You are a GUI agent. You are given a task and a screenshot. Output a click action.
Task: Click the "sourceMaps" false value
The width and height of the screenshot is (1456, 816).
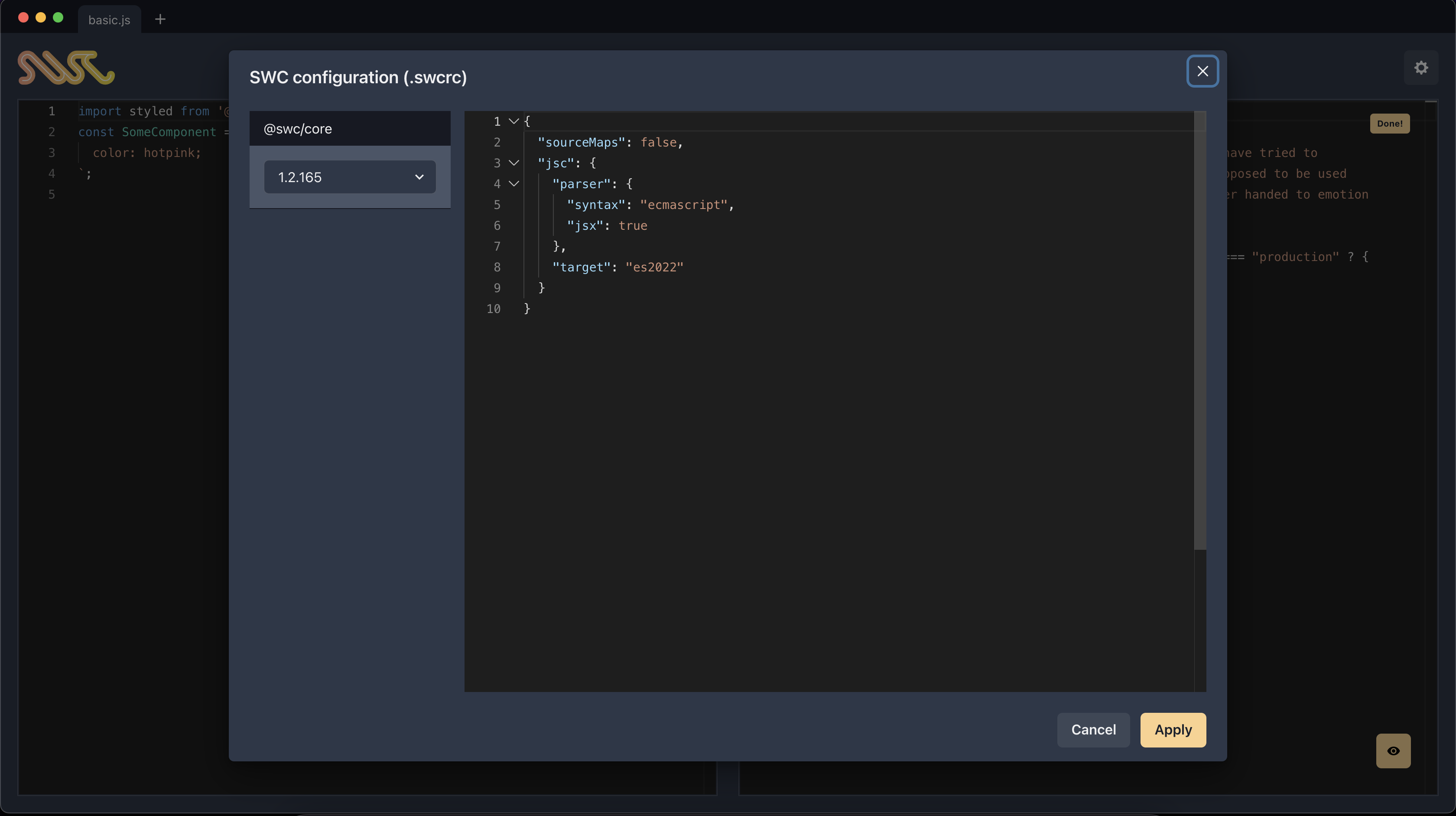point(658,143)
